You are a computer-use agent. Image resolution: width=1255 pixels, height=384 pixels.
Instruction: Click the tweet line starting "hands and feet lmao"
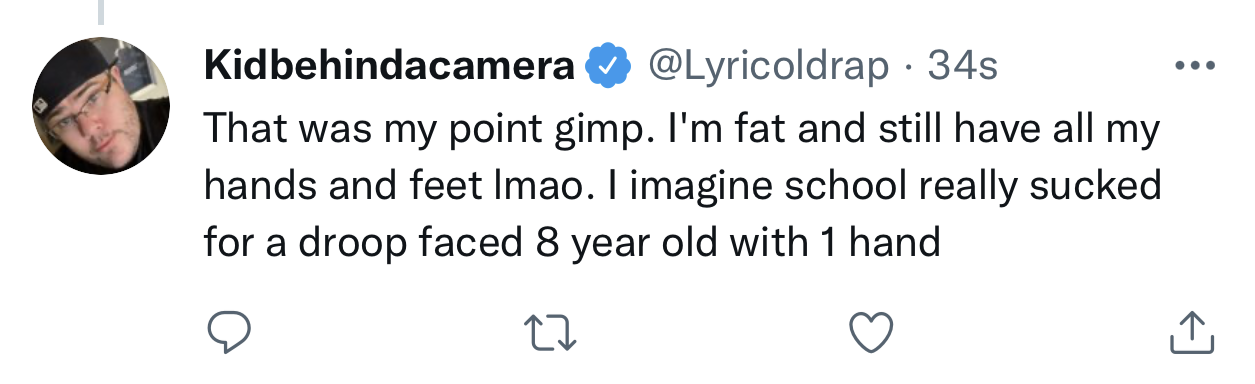coord(682,185)
